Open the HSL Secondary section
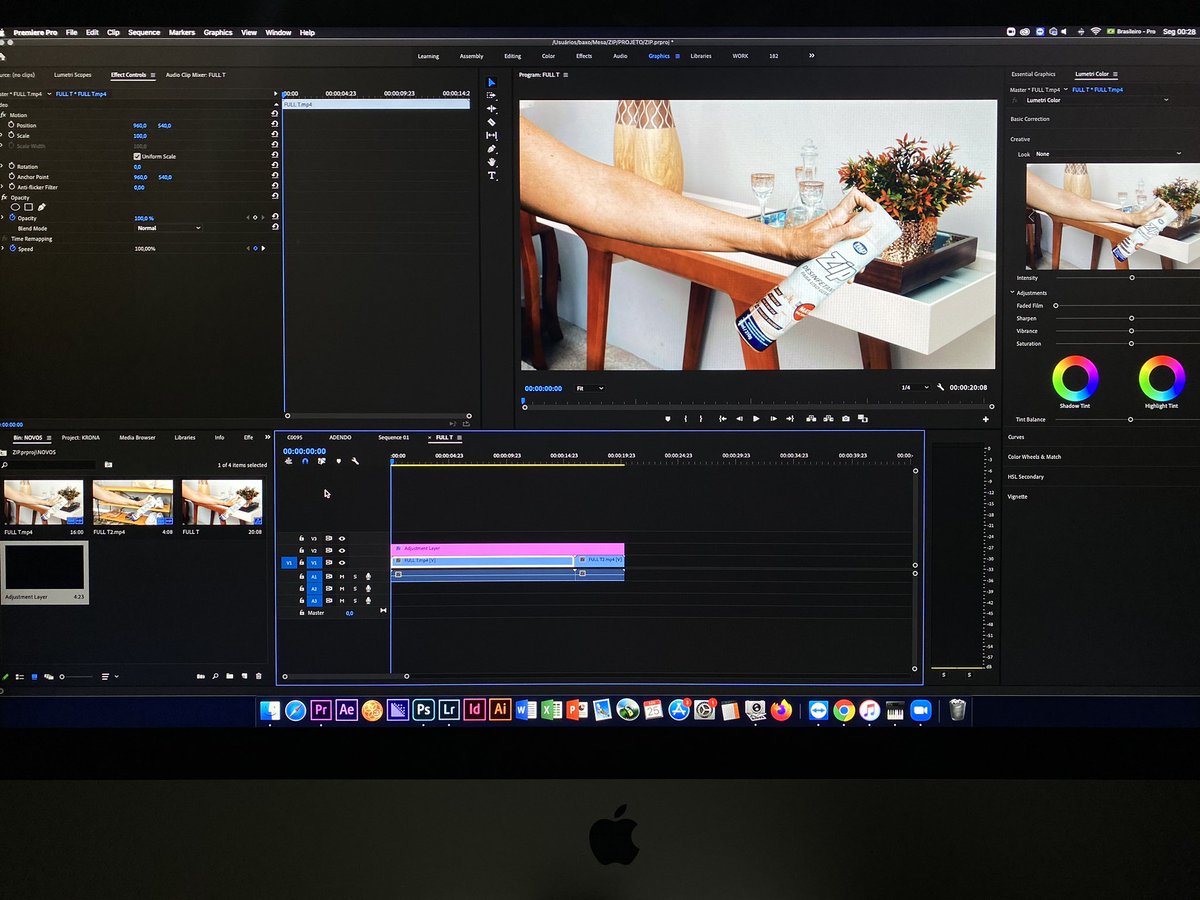Screen dimensions: 1200x900 1026,477
